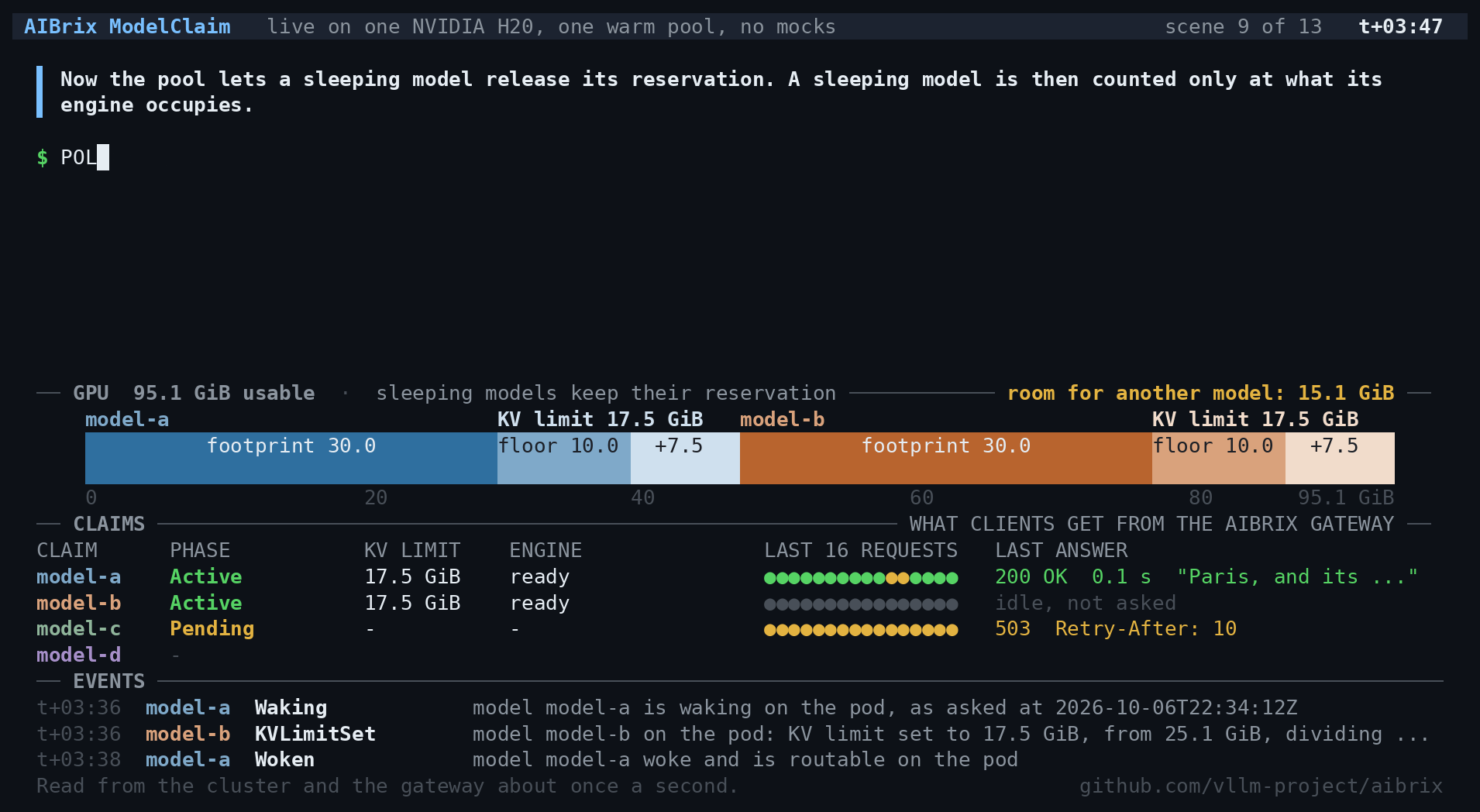Click the 'Woken' event for model-a

click(x=284, y=759)
